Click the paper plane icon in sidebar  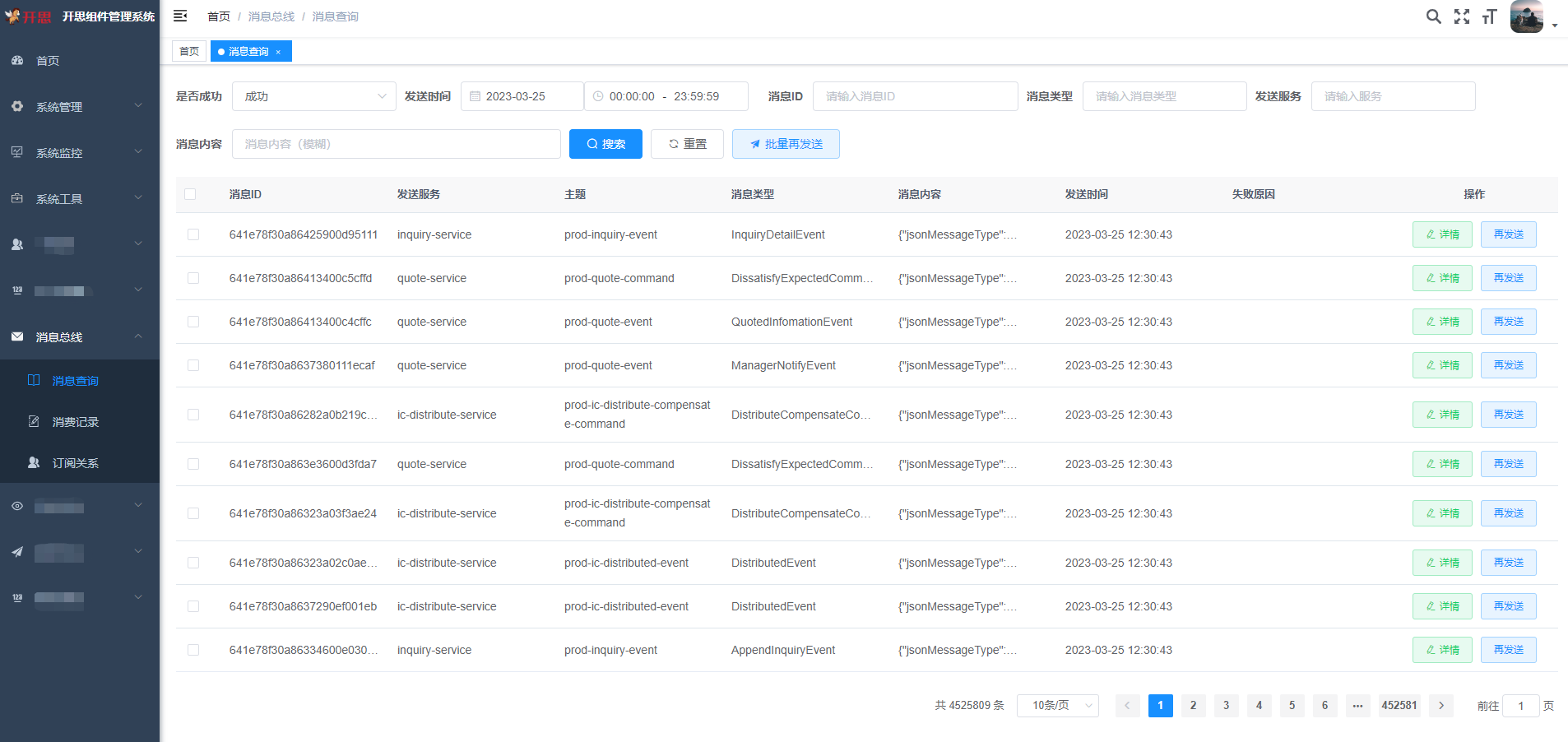[x=17, y=552]
